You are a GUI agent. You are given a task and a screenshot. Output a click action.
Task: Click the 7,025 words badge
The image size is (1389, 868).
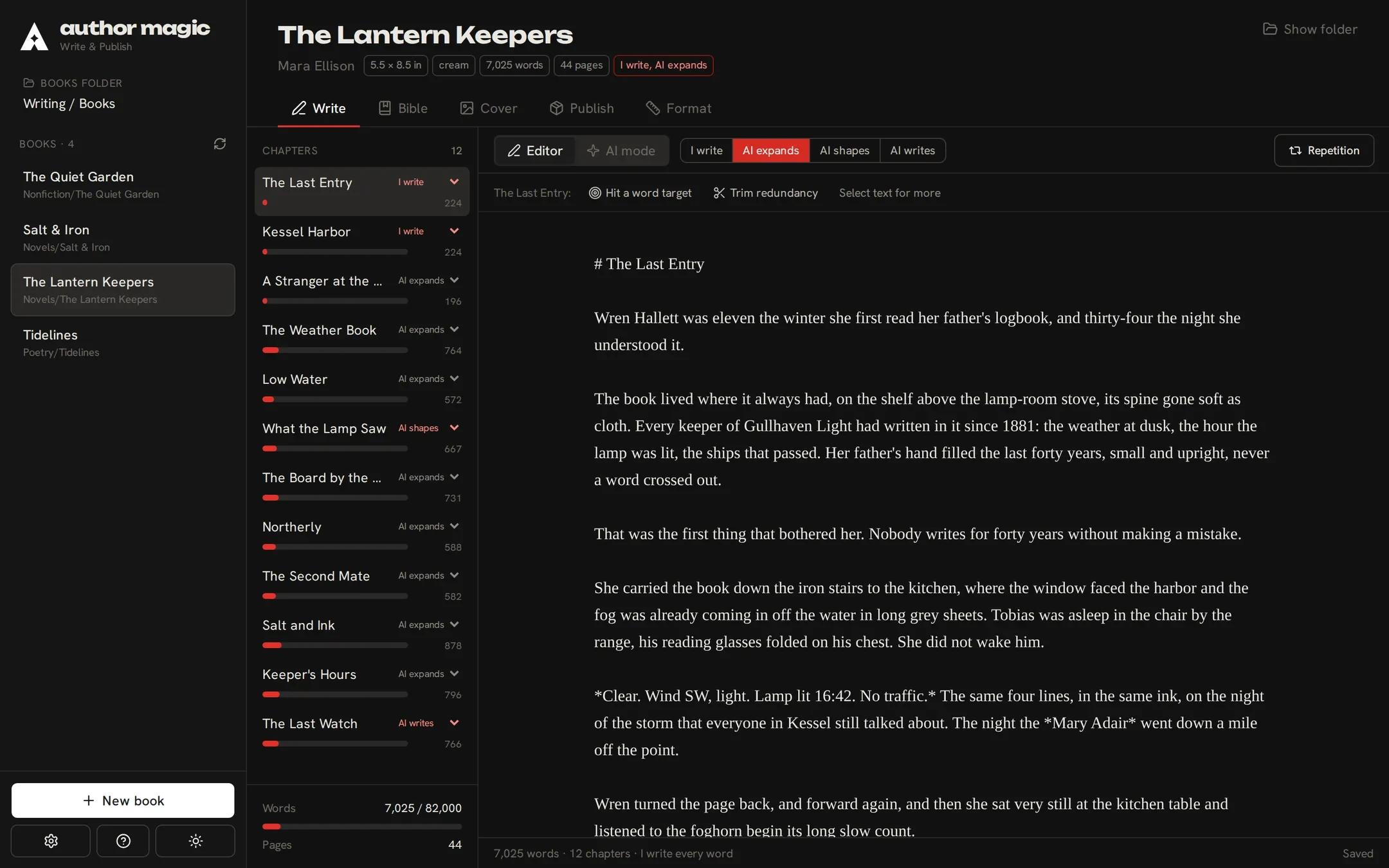tap(514, 65)
